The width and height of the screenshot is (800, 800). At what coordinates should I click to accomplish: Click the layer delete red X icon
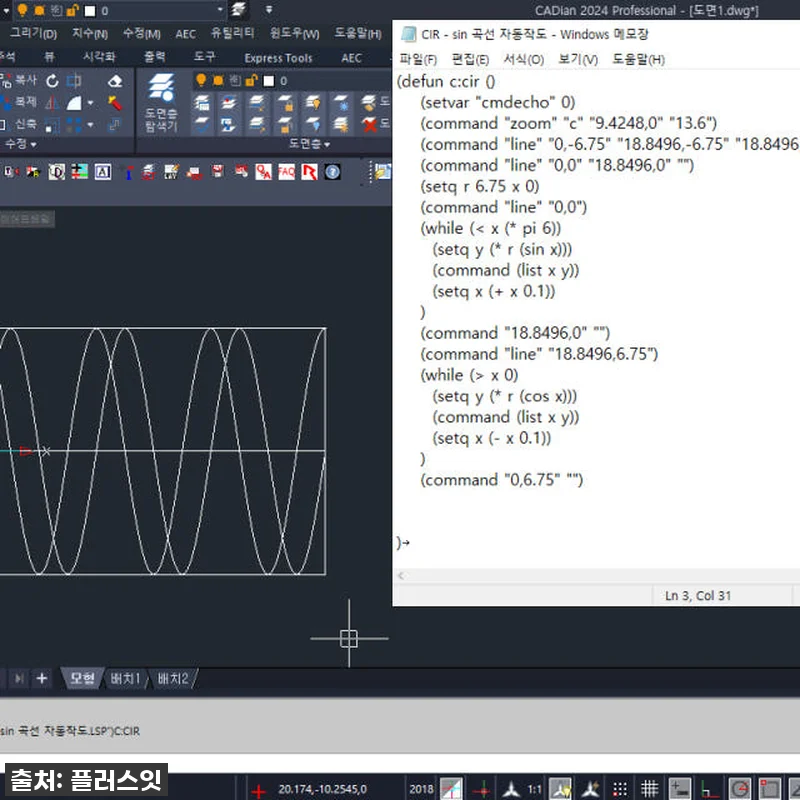(x=369, y=124)
